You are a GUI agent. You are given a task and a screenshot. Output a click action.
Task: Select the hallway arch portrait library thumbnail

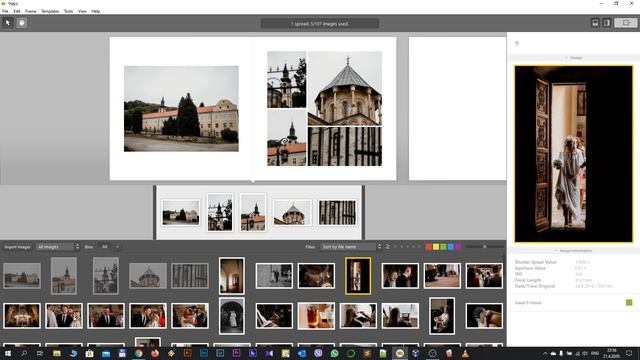[x=232, y=276]
